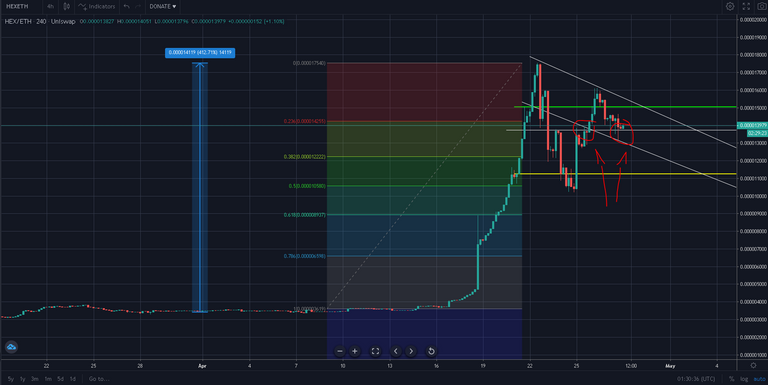Click the +1.10% change value in legend
This screenshot has height=385, width=768.
tap(274, 22)
